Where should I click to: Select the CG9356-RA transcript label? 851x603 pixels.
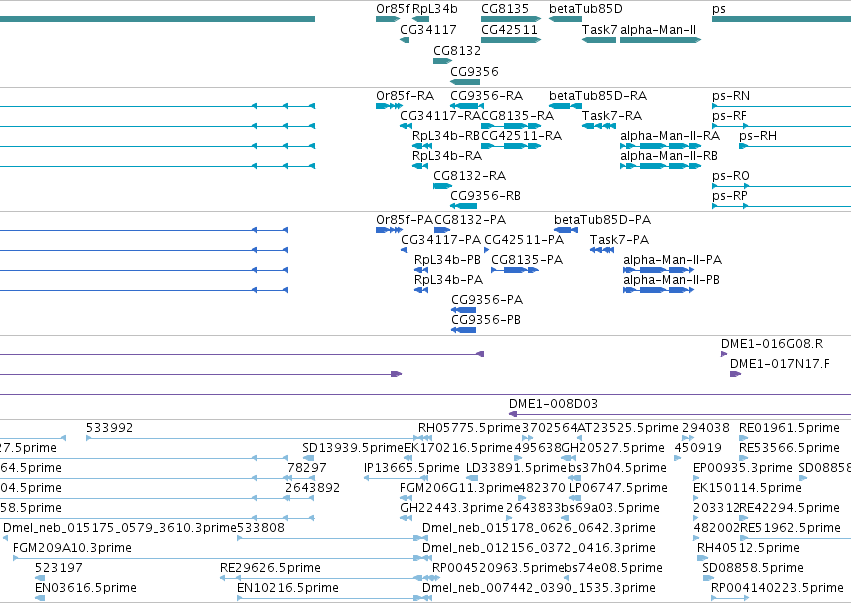[x=487, y=96]
